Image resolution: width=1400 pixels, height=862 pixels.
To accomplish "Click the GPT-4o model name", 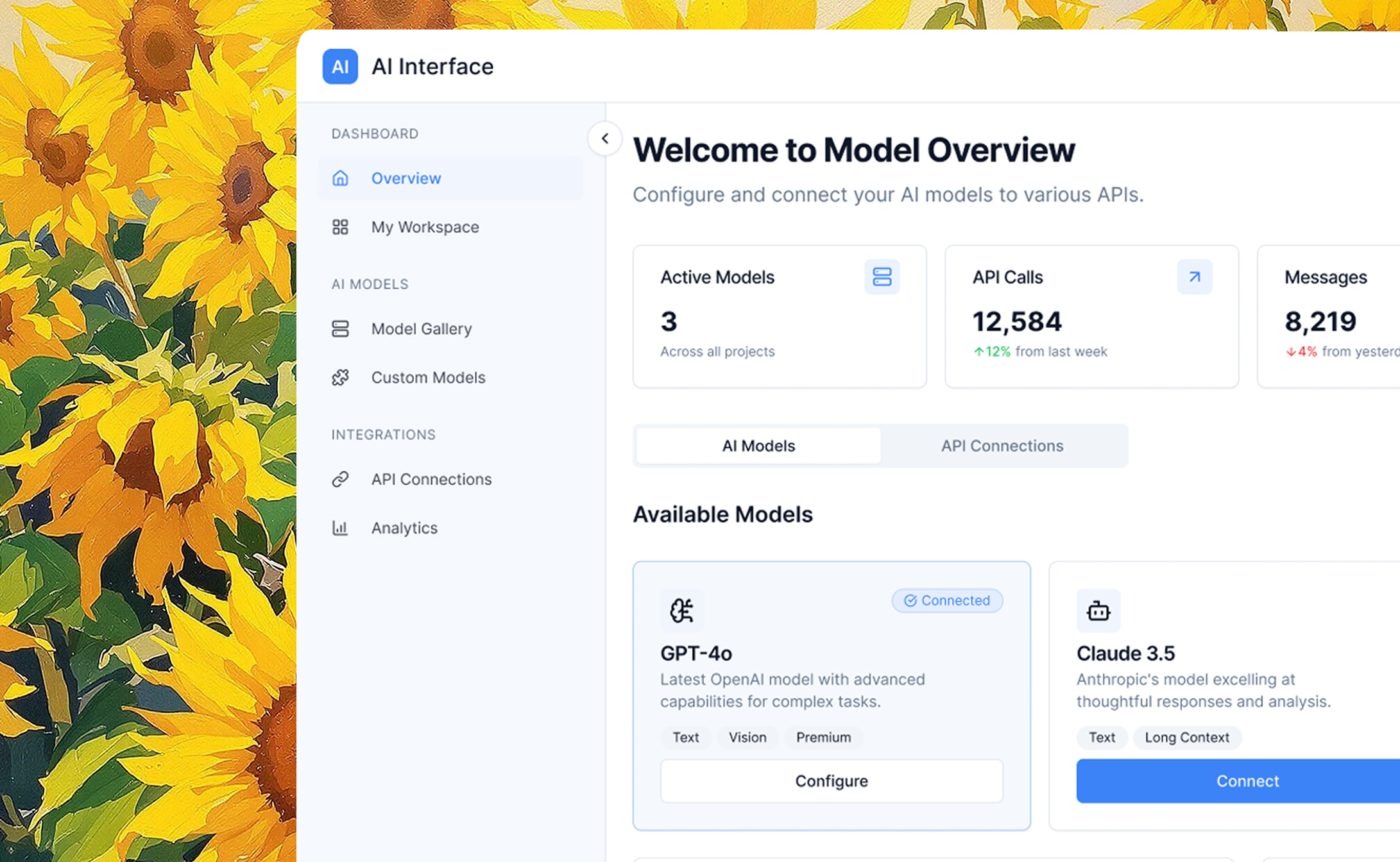I will coord(696,654).
